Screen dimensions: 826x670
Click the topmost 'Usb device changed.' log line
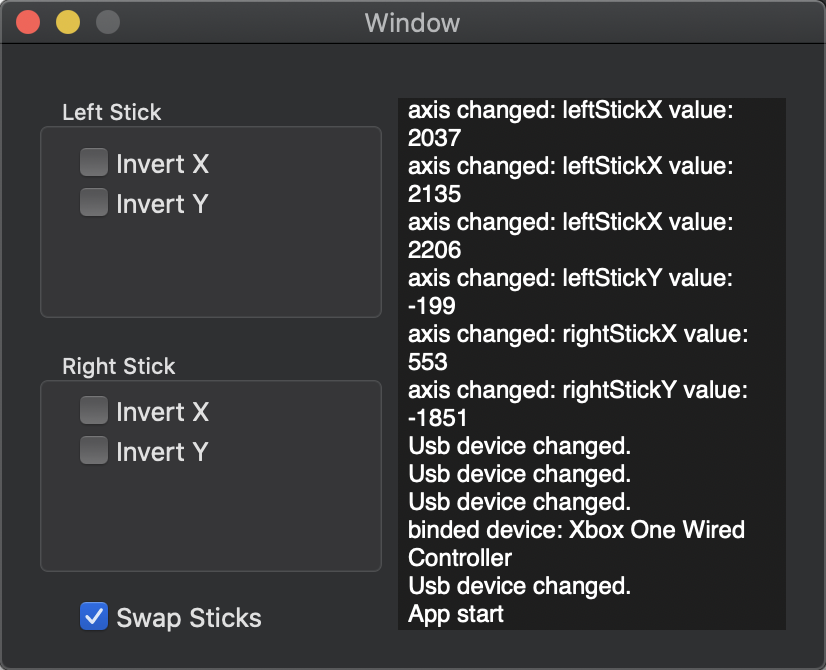click(518, 446)
